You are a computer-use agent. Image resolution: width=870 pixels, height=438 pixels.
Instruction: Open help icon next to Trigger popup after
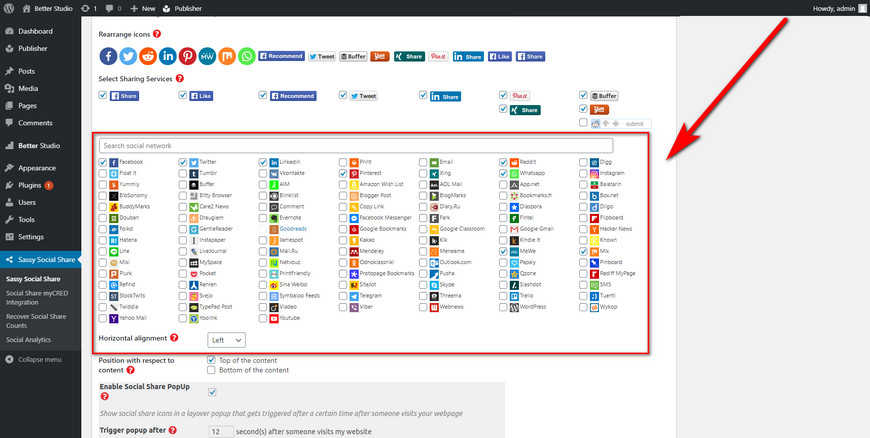[173, 430]
